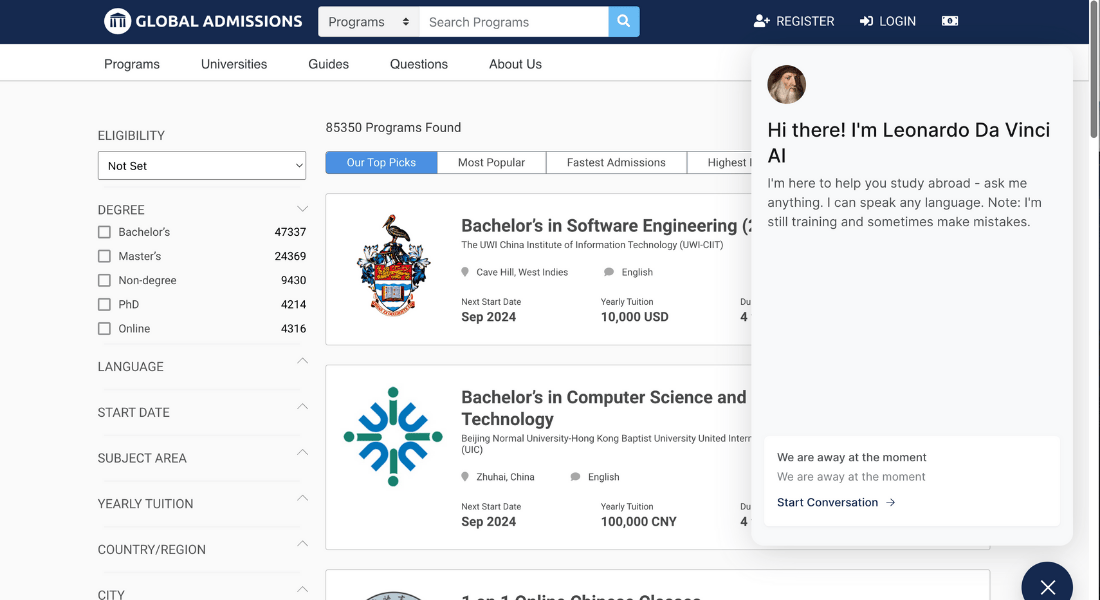Image resolution: width=1100 pixels, height=600 pixels.
Task: Open the Guides nav menu item
Action: click(328, 64)
